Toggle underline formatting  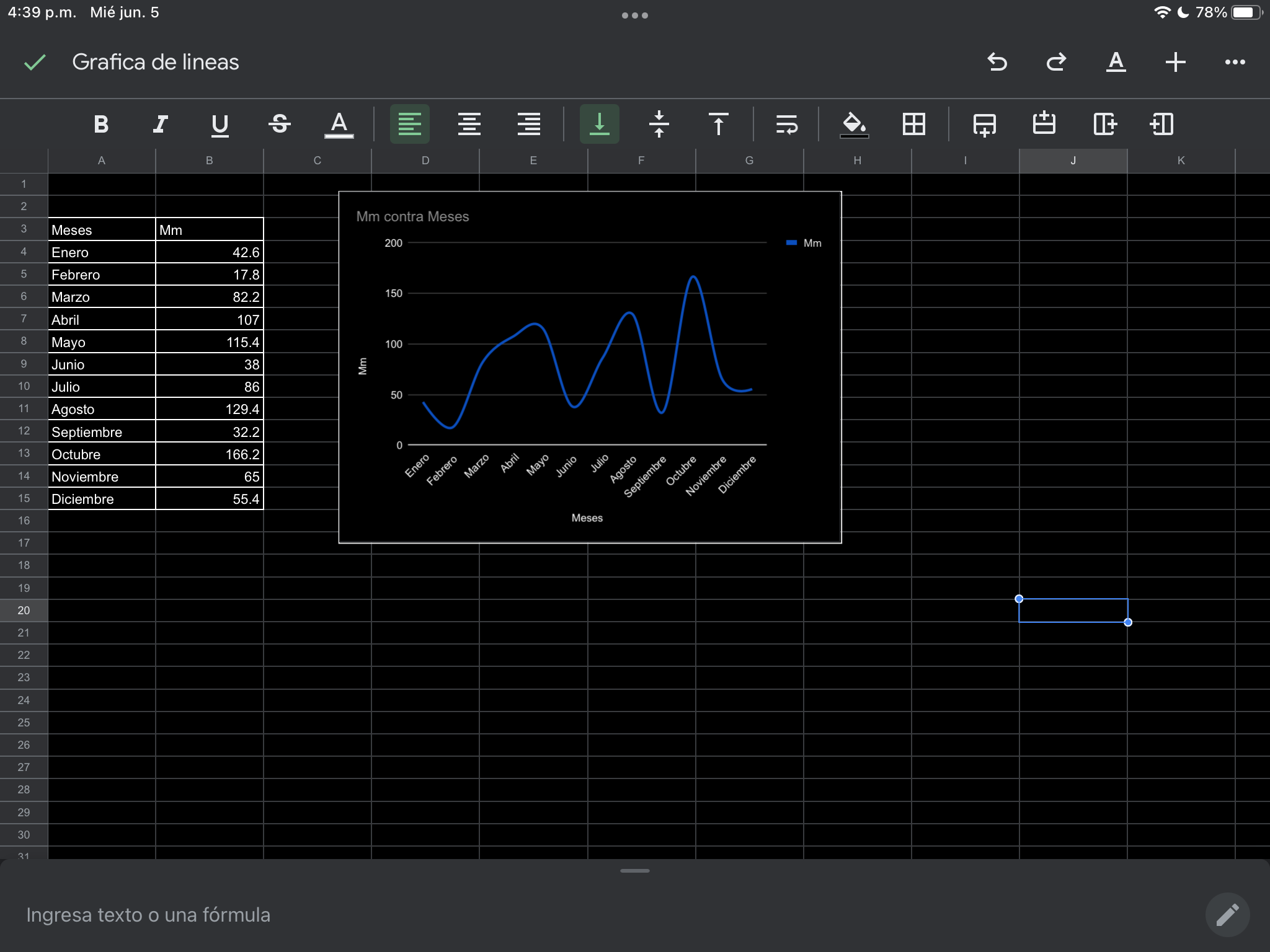point(220,124)
